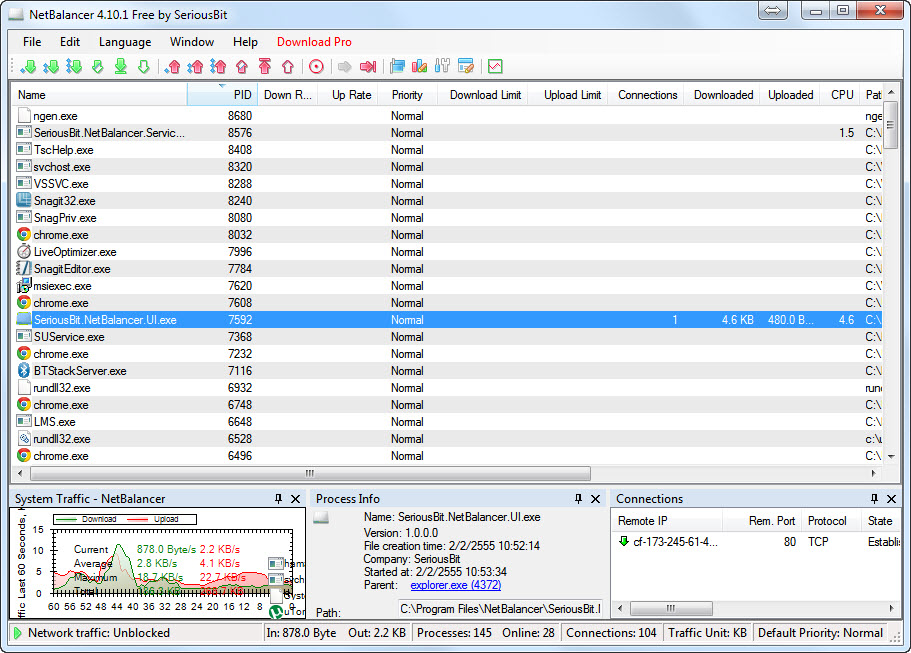Open the explorer.exe (4372) parent link

click(x=455, y=585)
